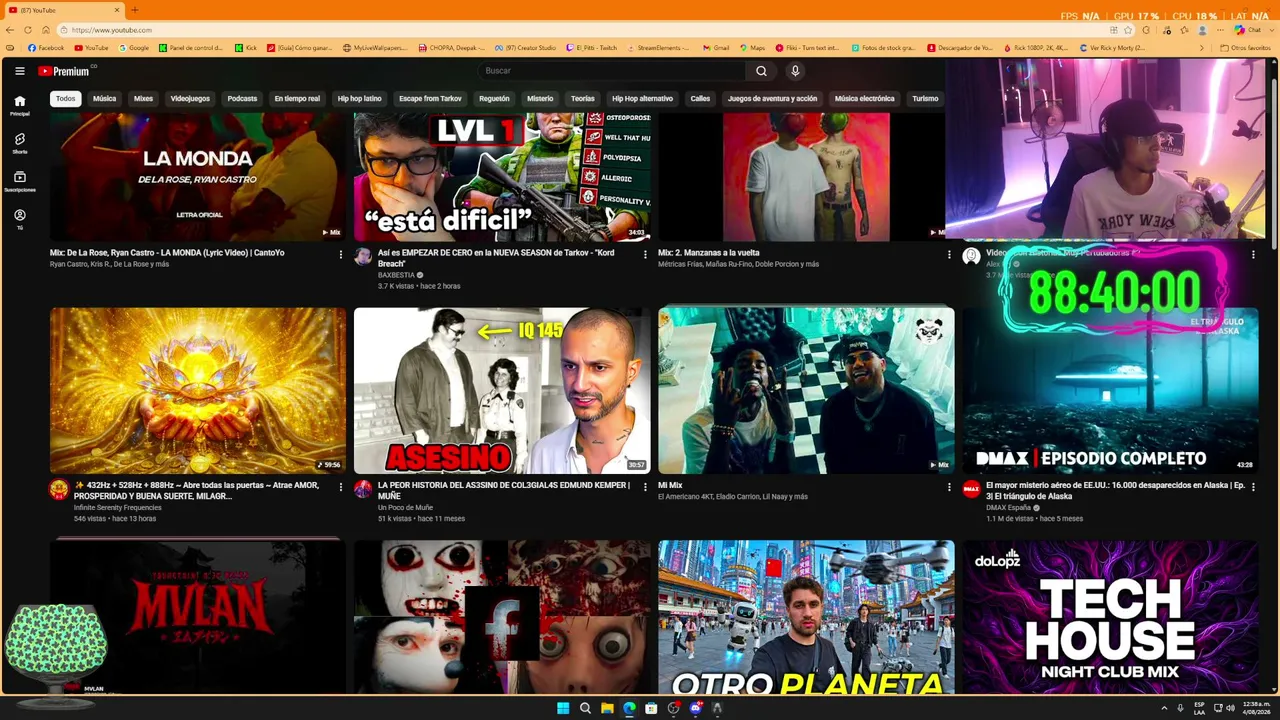Open the Tú profile sidebar icon
This screenshot has height=720, width=1280.
pyautogui.click(x=19, y=219)
